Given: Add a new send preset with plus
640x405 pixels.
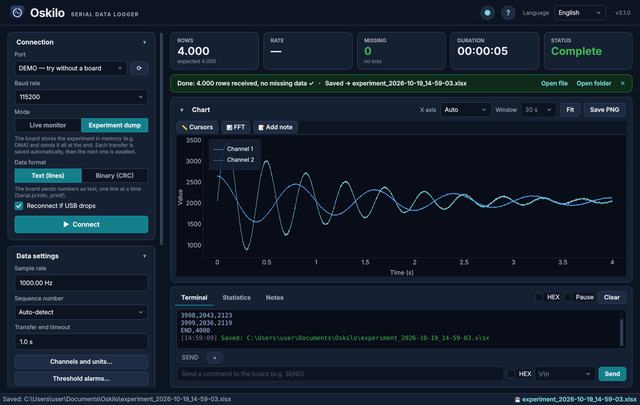Looking at the screenshot, I should pyautogui.click(x=214, y=358).
